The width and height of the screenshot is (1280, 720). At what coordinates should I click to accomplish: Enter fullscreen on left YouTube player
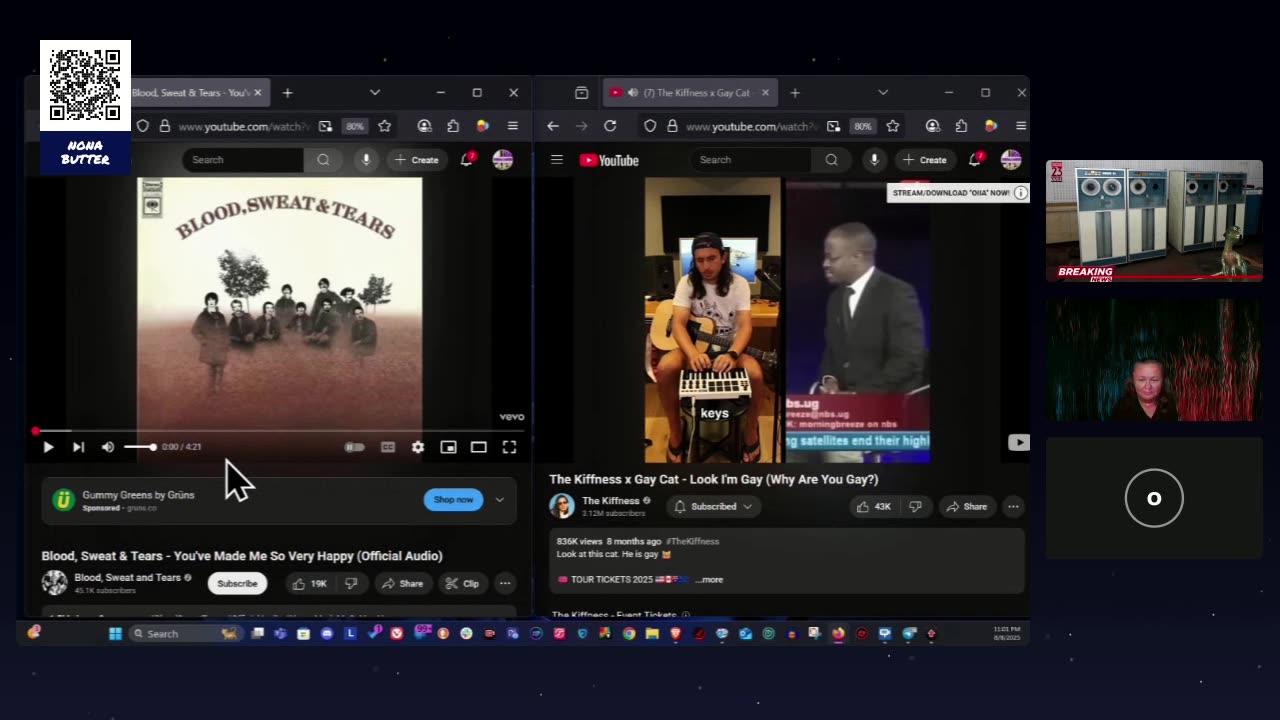pos(509,447)
